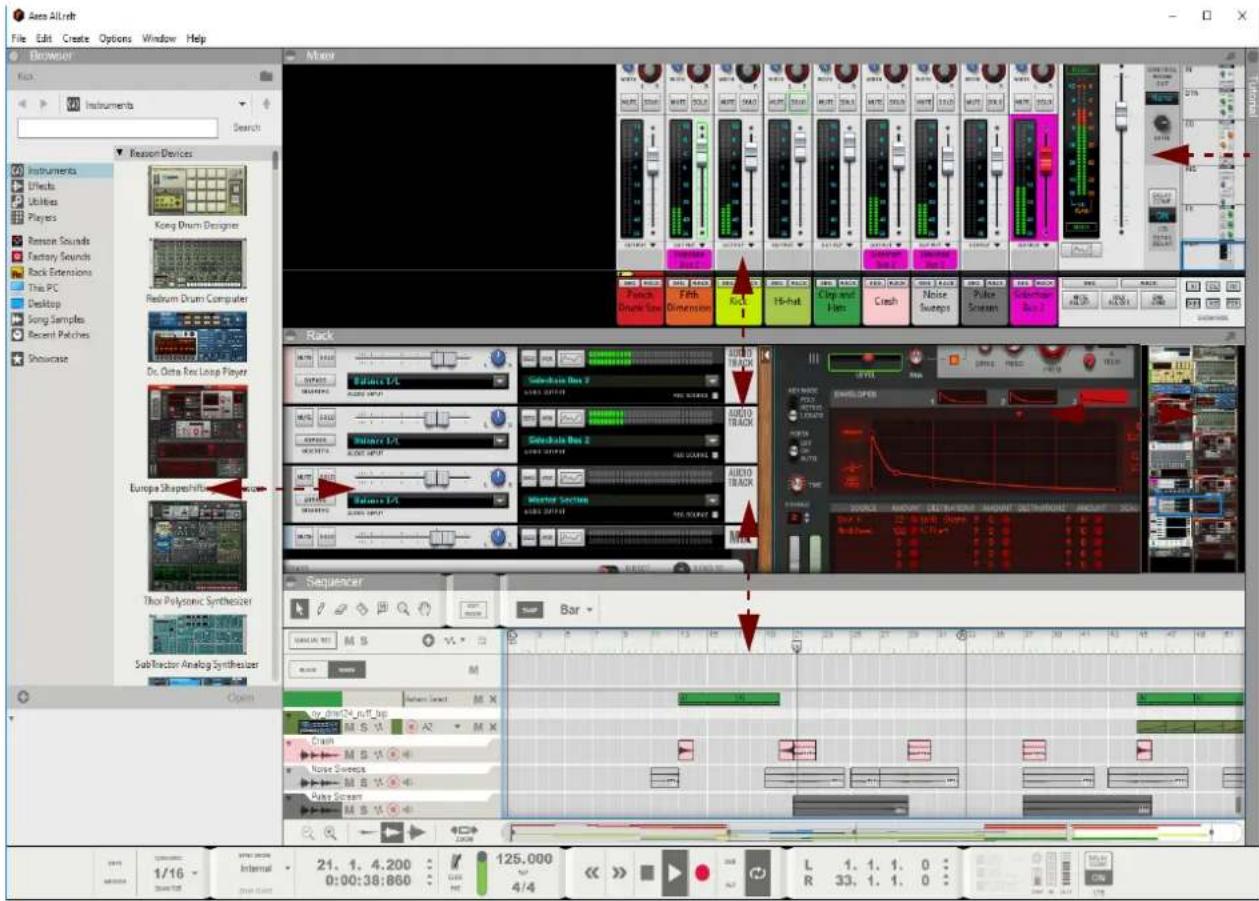Viewport: 1259px width, 901px height.
Task: Select the Magnify tool in Sequencer toolbar
Action: tap(402, 607)
